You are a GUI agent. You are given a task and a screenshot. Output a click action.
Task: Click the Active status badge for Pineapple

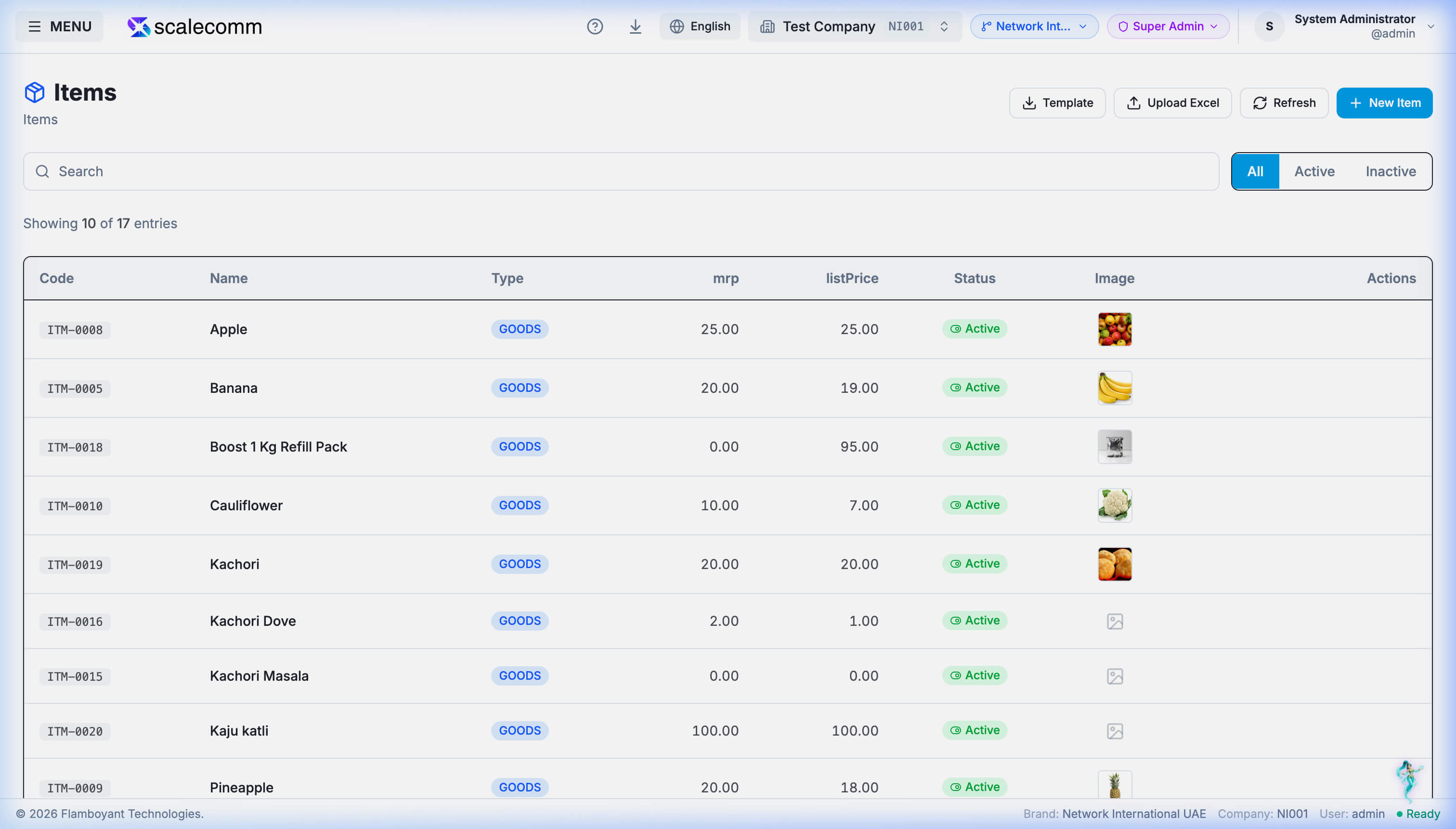tap(974, 787)
